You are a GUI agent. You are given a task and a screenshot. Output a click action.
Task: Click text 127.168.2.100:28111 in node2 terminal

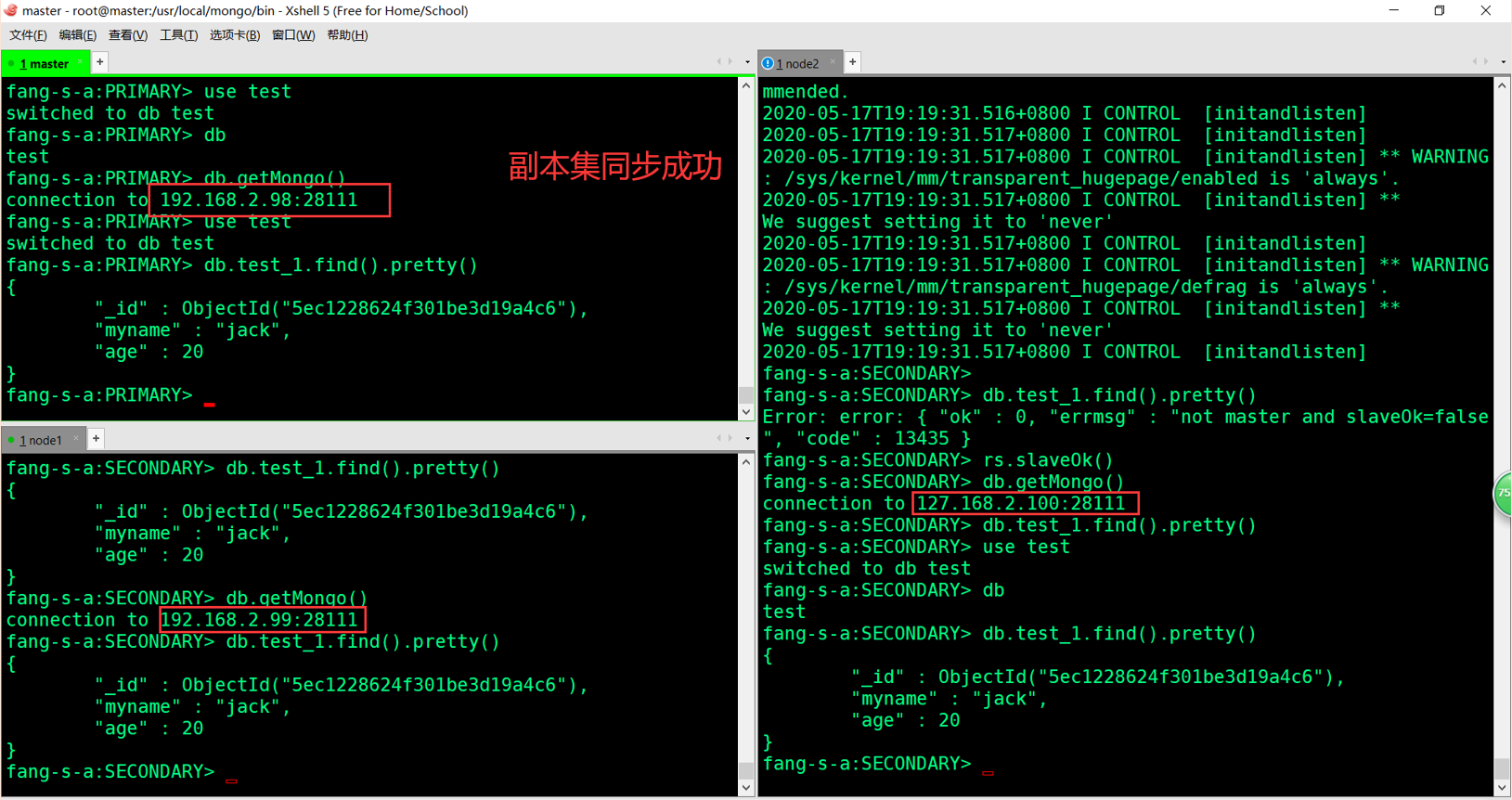point(1021,503)
